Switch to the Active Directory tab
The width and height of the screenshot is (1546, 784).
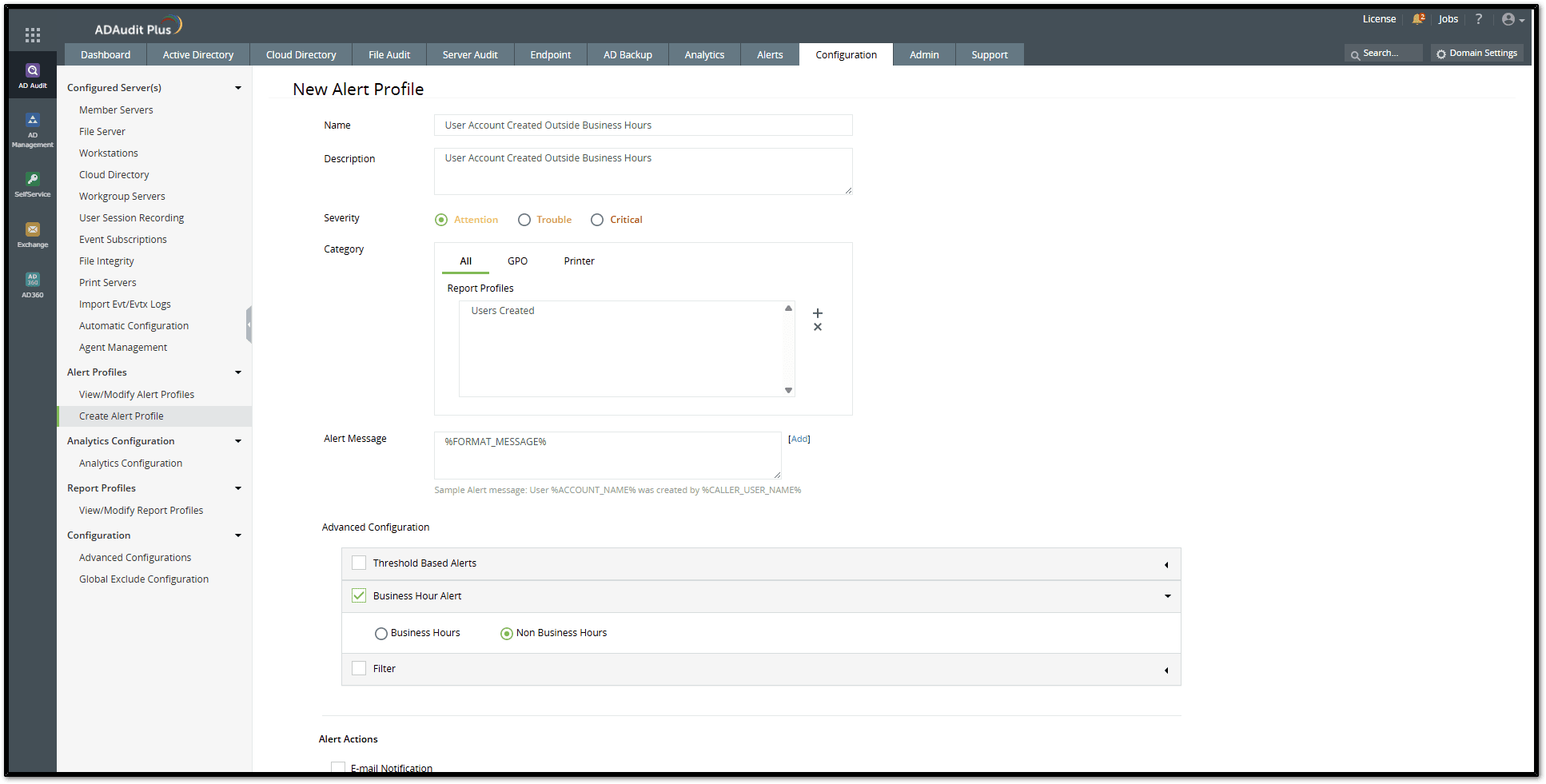click(x=198, y=54)
